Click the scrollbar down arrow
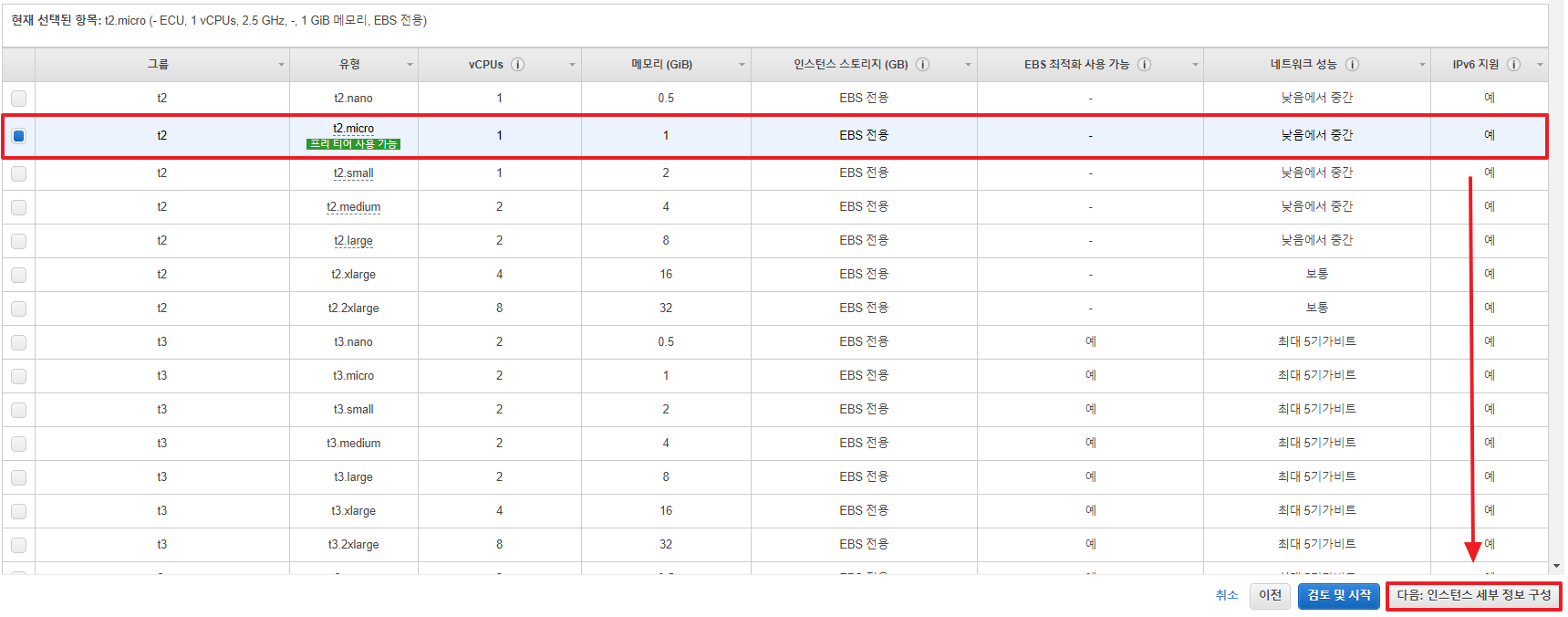 tap(1556, 567)
